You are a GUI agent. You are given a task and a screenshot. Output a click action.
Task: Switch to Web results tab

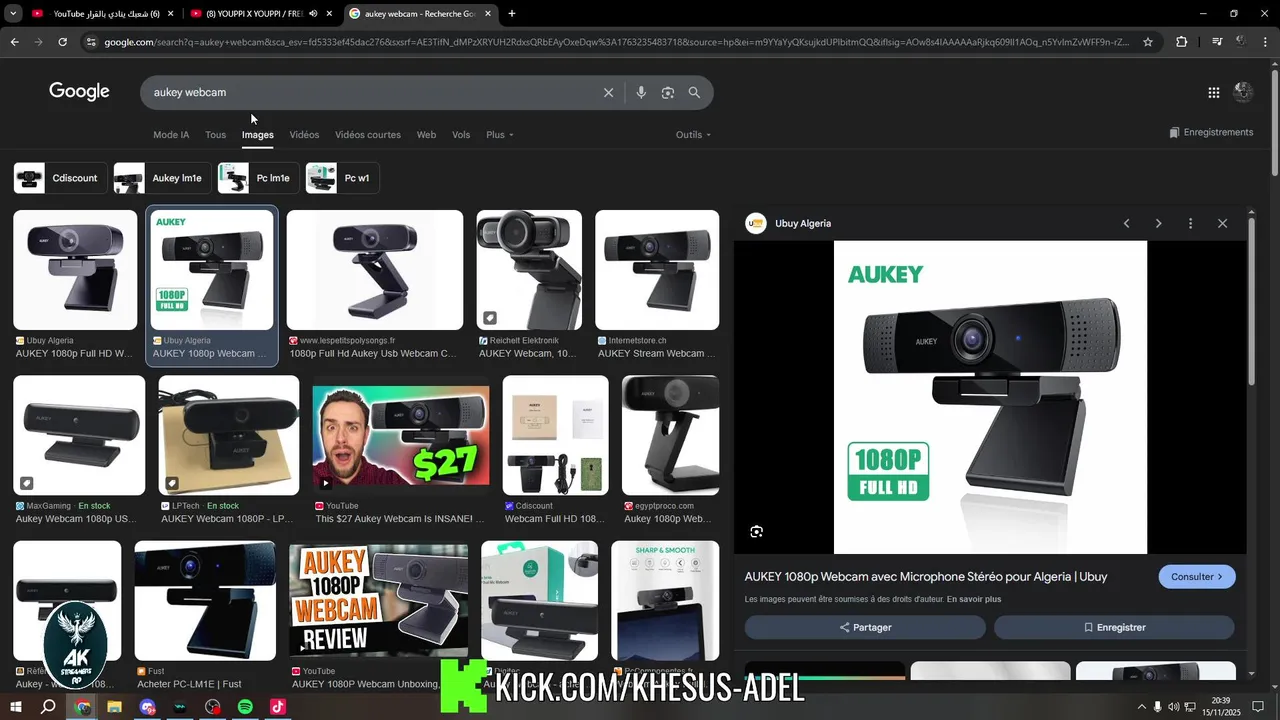coord(426,135)
